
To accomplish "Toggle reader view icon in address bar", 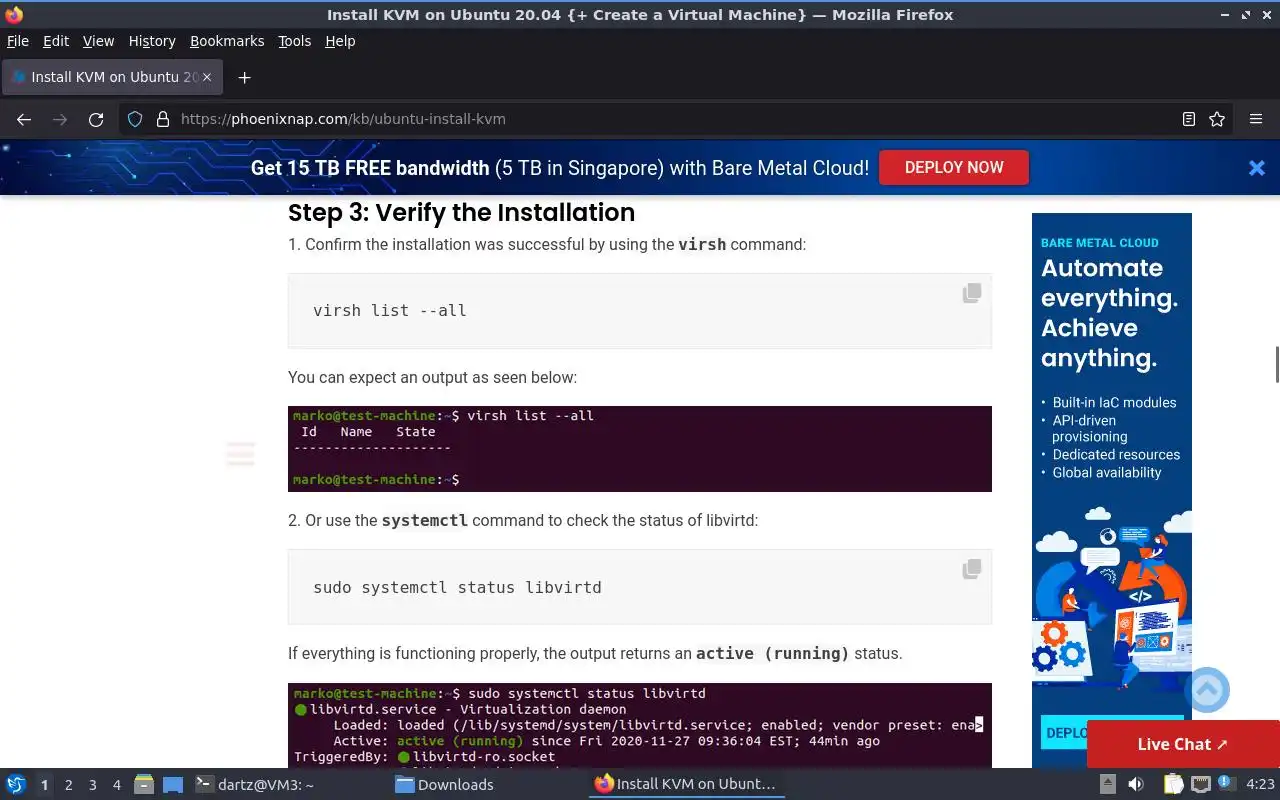I will point(1189,119).
